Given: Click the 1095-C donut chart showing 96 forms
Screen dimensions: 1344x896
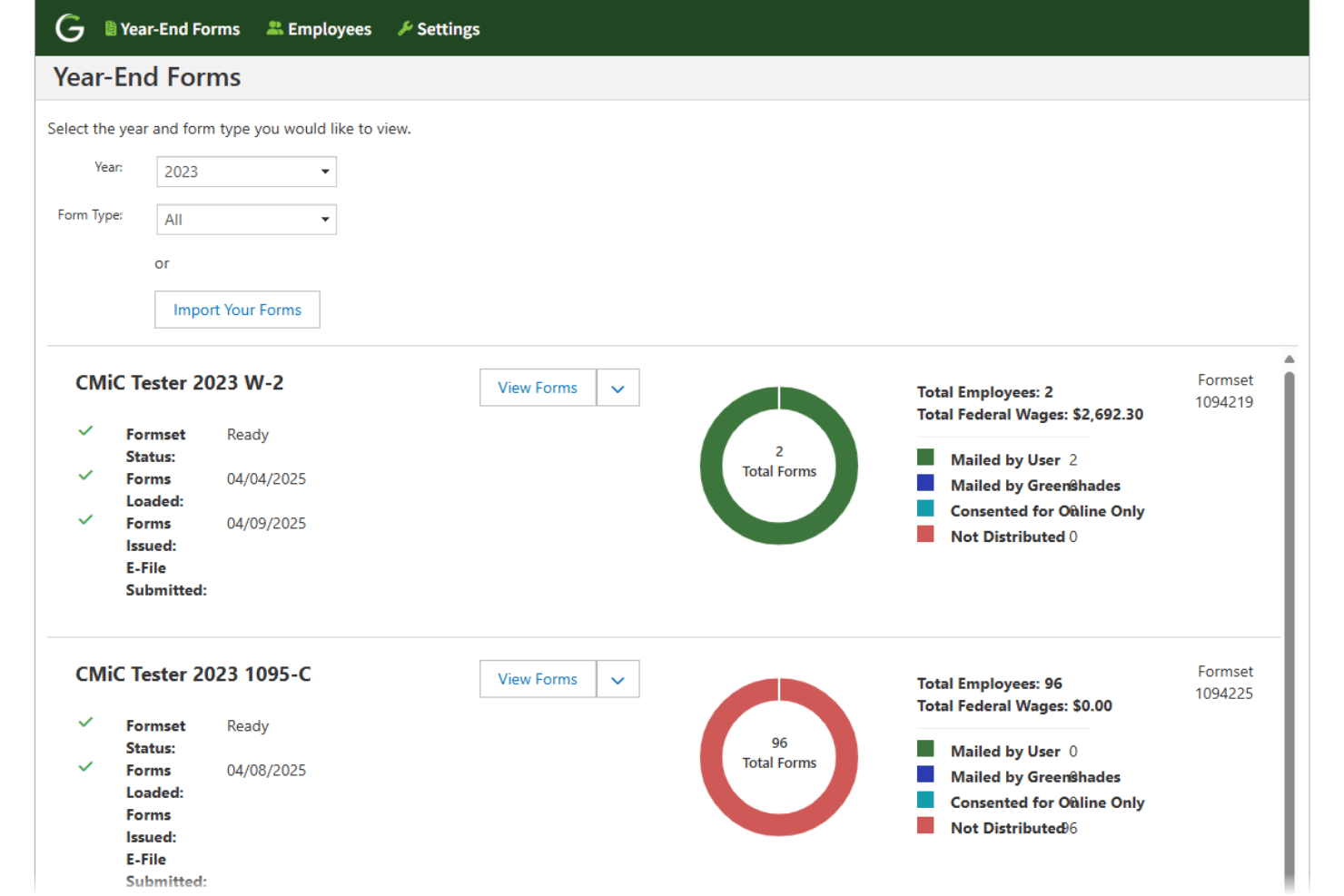Looking at the screenshot, I should pyautogui.click(x=779, y=757).
